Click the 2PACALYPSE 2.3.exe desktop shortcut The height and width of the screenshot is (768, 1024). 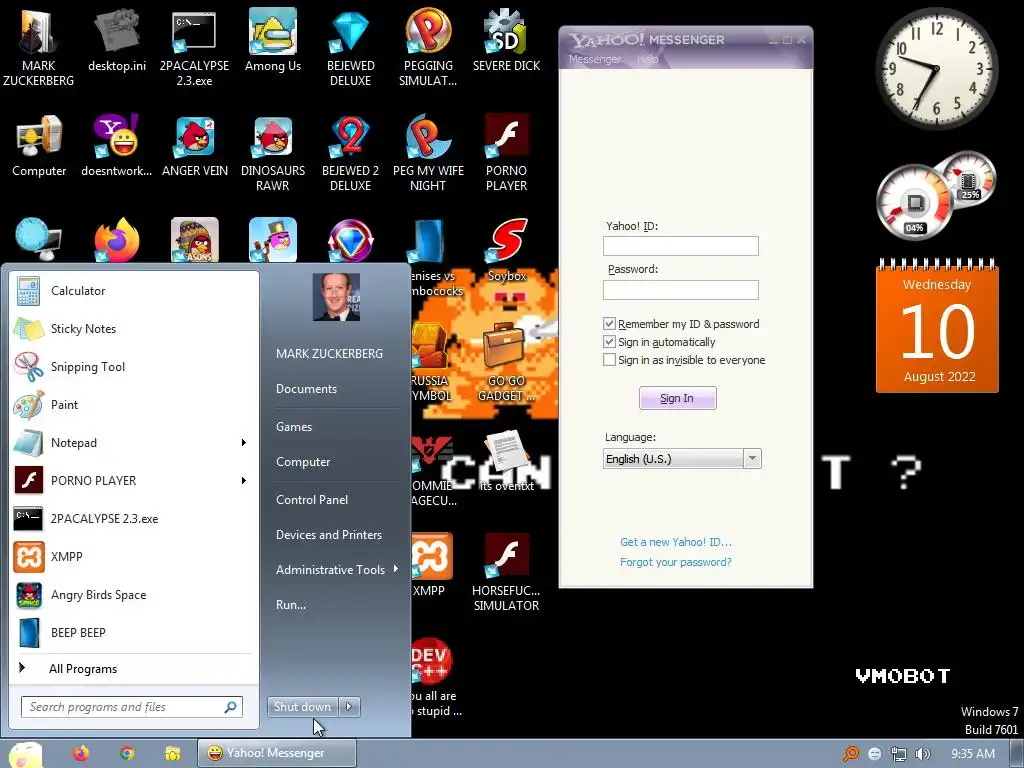click(194, 47)
